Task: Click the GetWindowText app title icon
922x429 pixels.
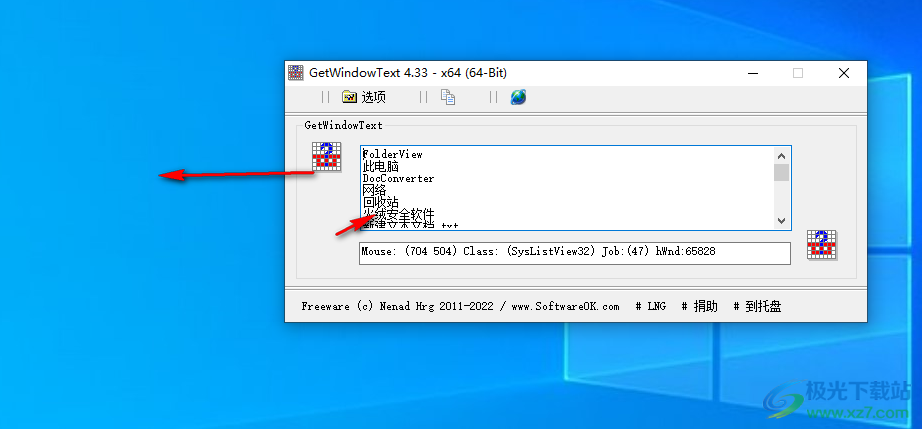Action: point(296,73)
